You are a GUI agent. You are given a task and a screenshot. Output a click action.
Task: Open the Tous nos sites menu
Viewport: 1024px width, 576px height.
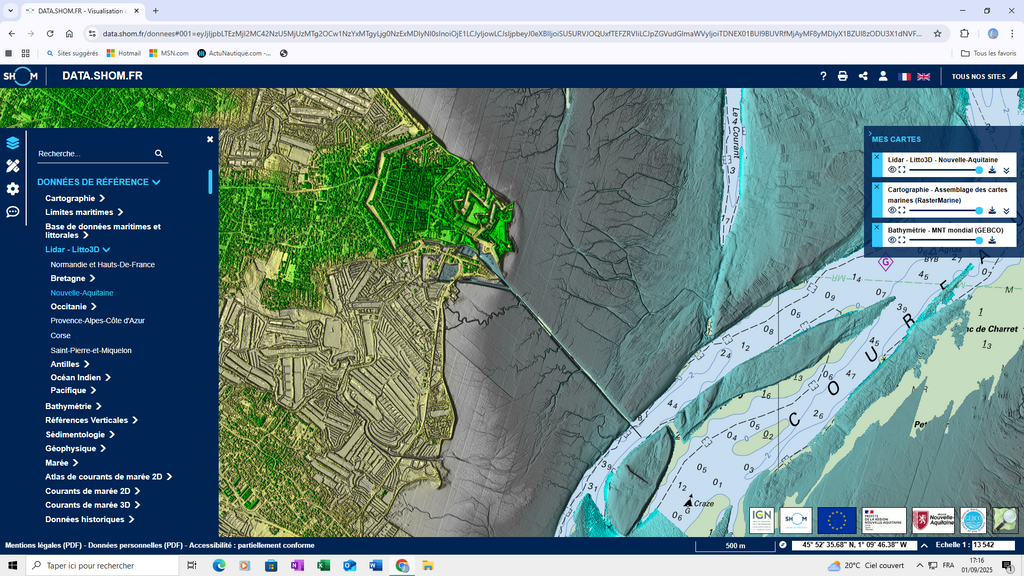(x=984, y=76)
